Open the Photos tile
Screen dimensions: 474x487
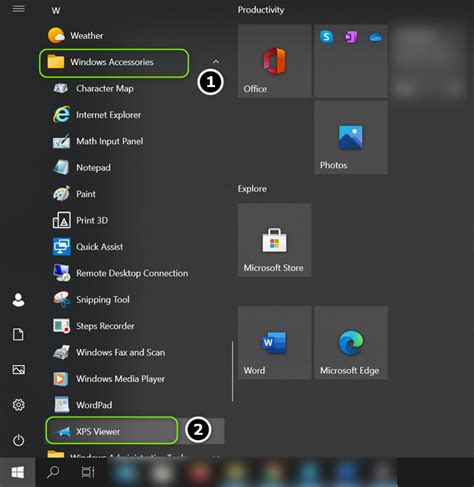(x=351, y=137)
